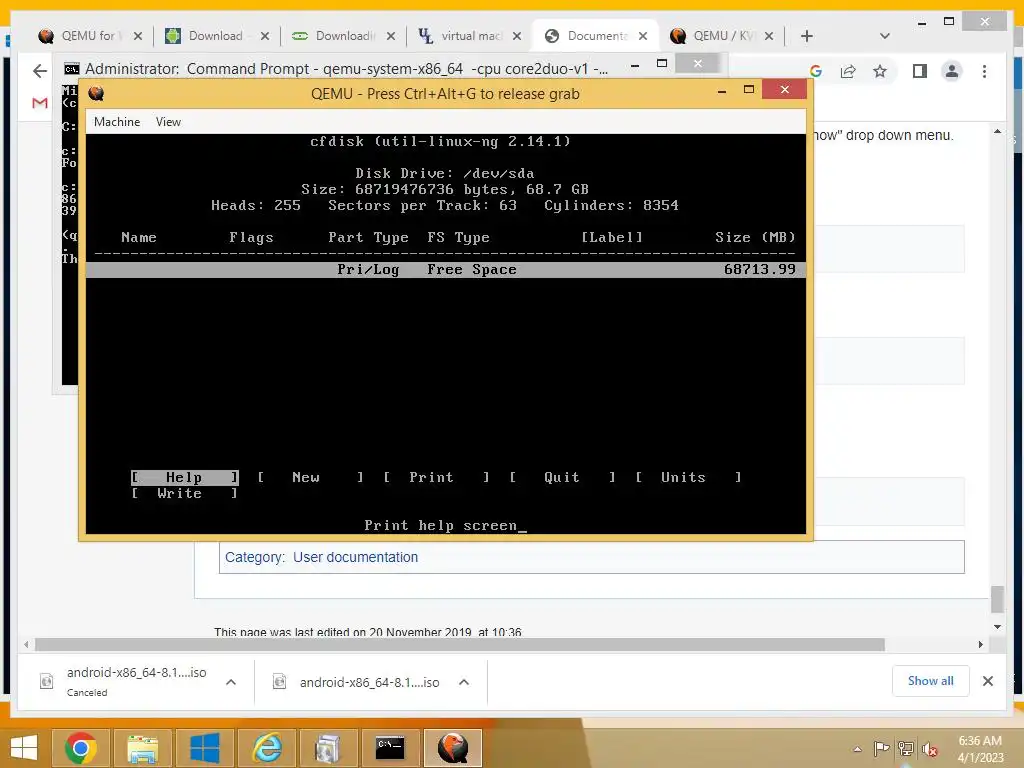
Task: Click the QEMU title bar icon
Action: [x=97, y=93]
